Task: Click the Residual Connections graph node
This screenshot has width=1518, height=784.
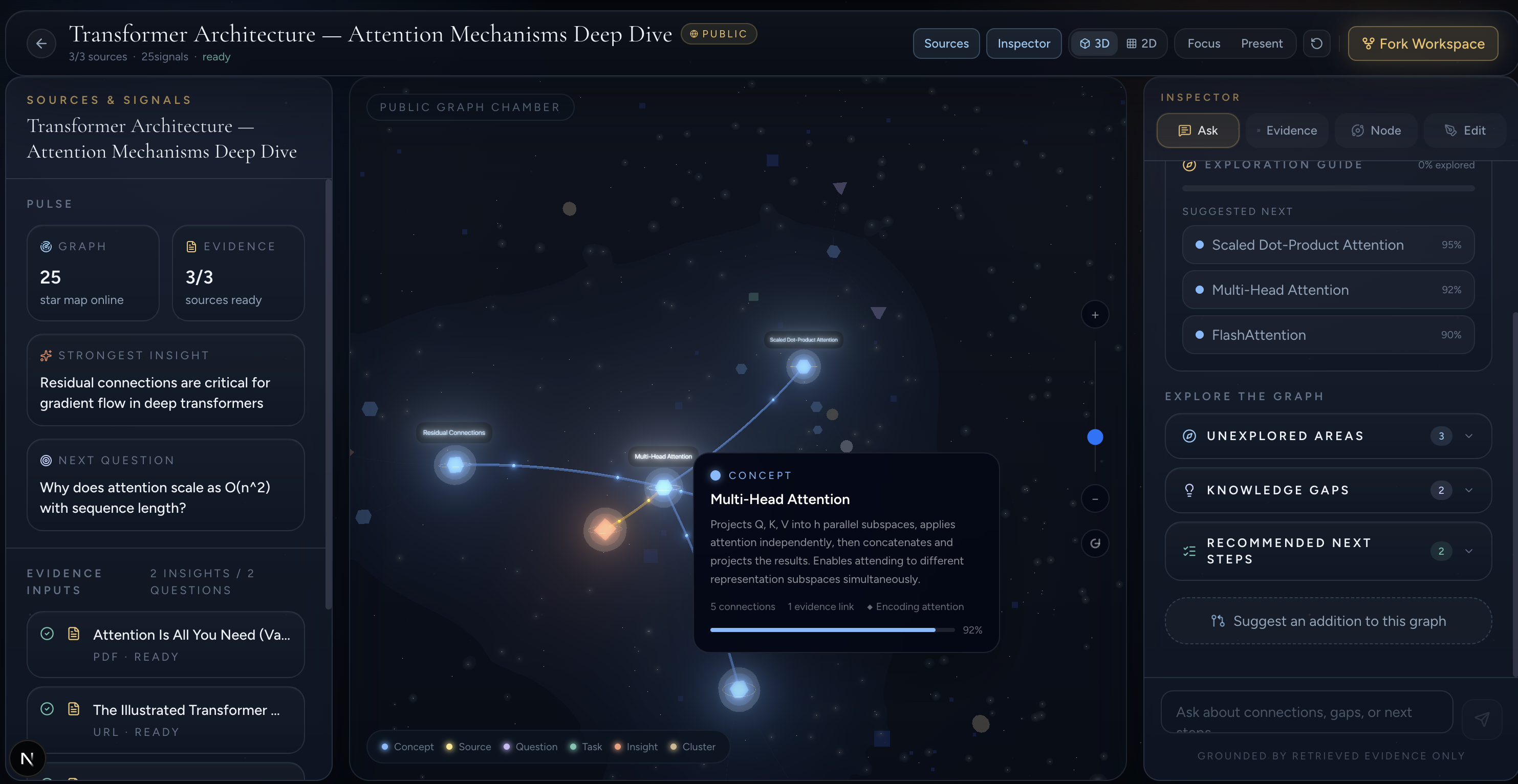Action: click(x=455, y=465)
